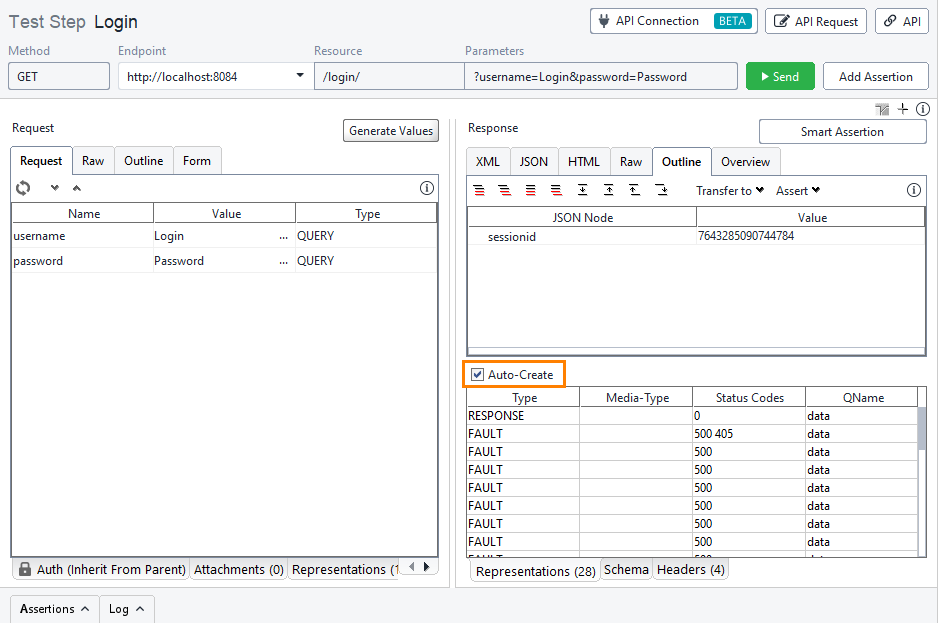Click the refresh parameters icon in Request toolbar
The height and width of the screenshot is (623, 938).
click(x=23, y=188)
